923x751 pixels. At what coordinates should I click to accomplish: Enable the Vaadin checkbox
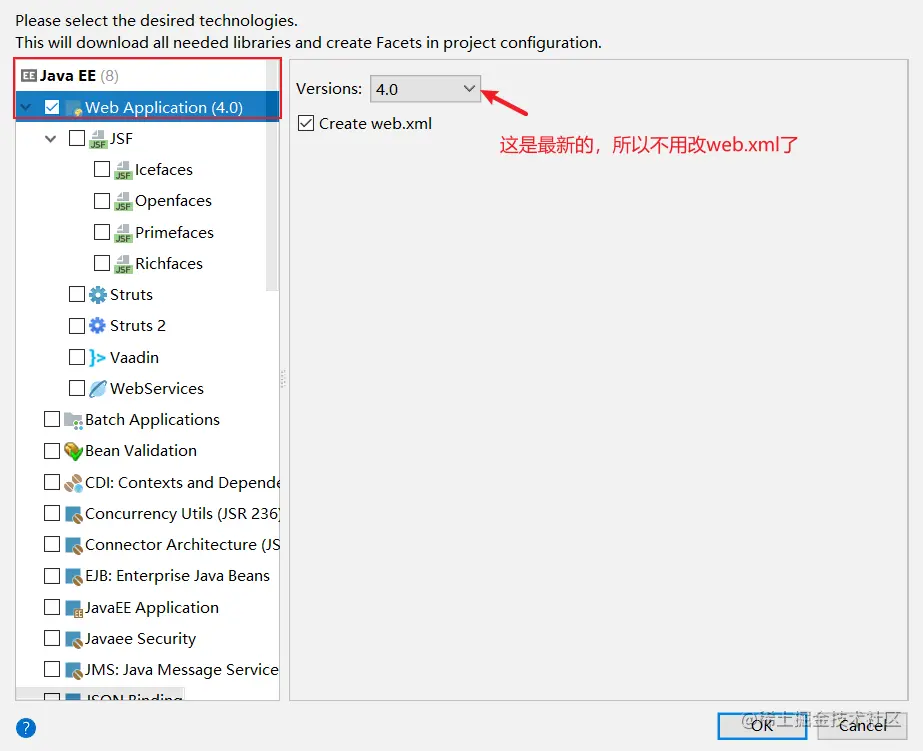(77, 357)
